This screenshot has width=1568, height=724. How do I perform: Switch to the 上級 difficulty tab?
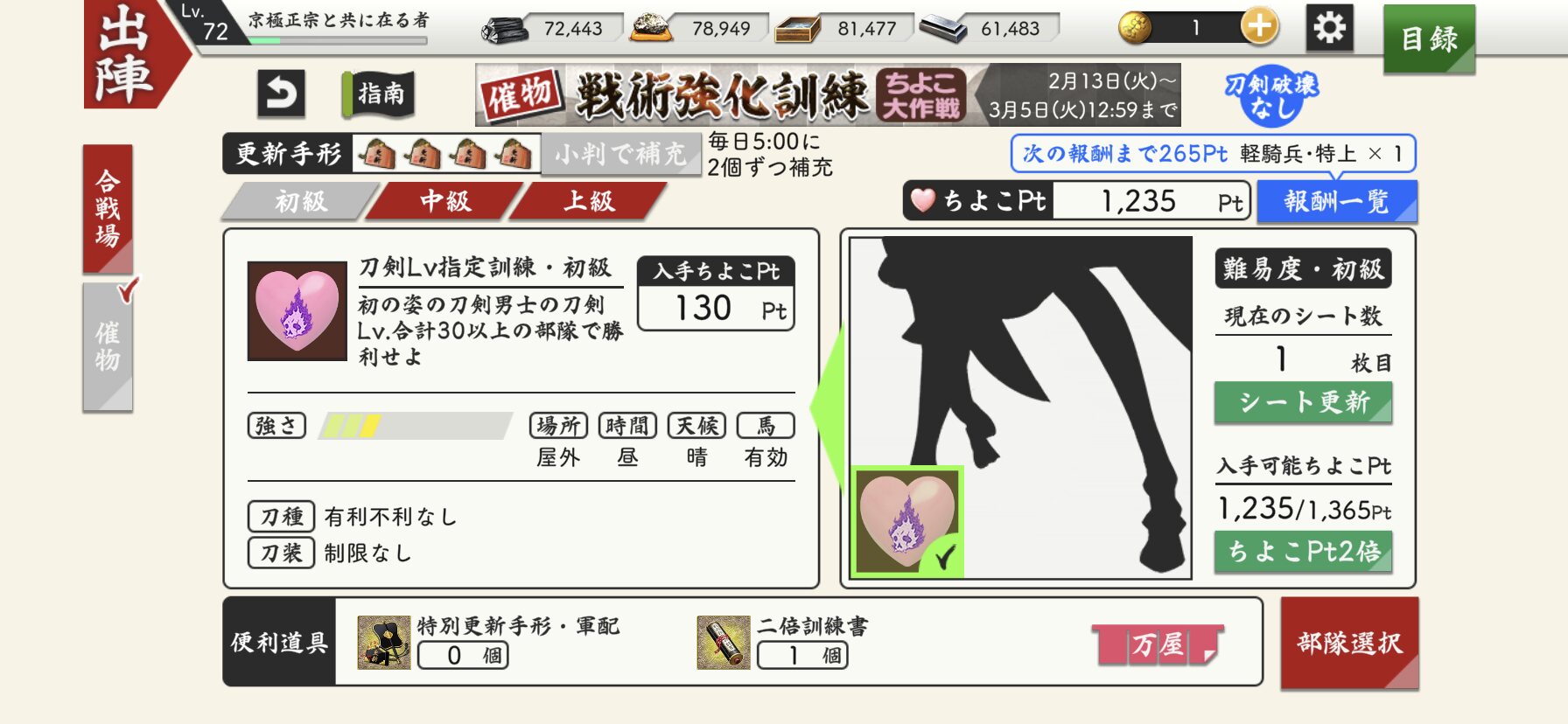(589, 201)
